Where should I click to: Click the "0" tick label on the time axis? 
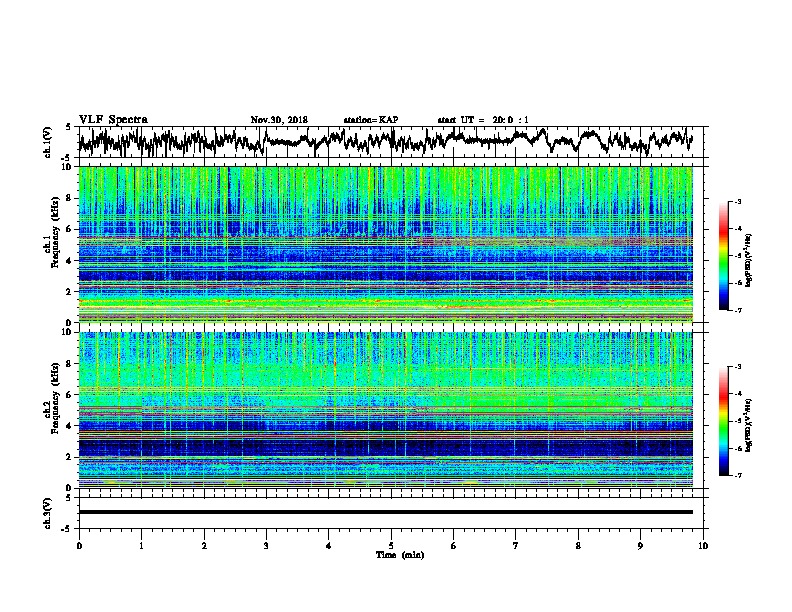point(79,546)
